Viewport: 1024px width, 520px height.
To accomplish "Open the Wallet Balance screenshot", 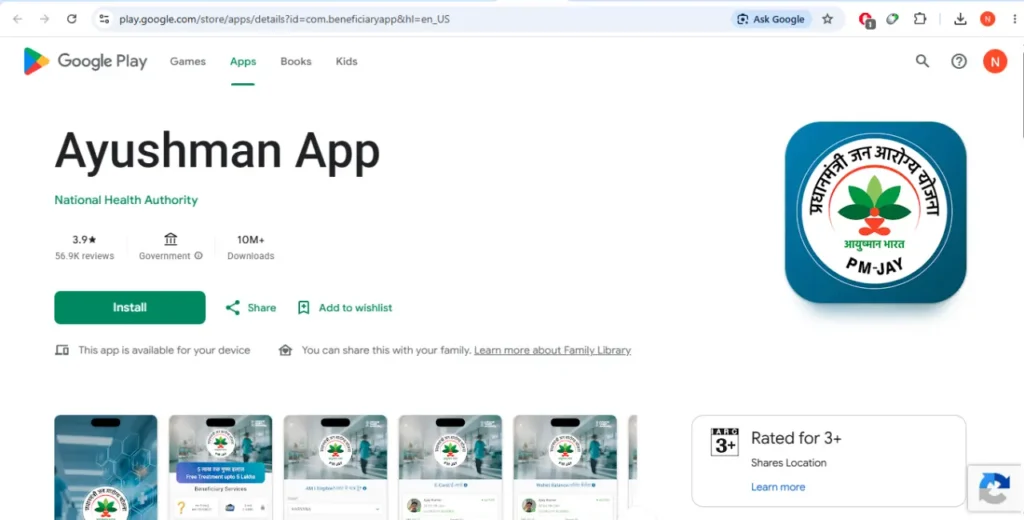I will (565, 467).
